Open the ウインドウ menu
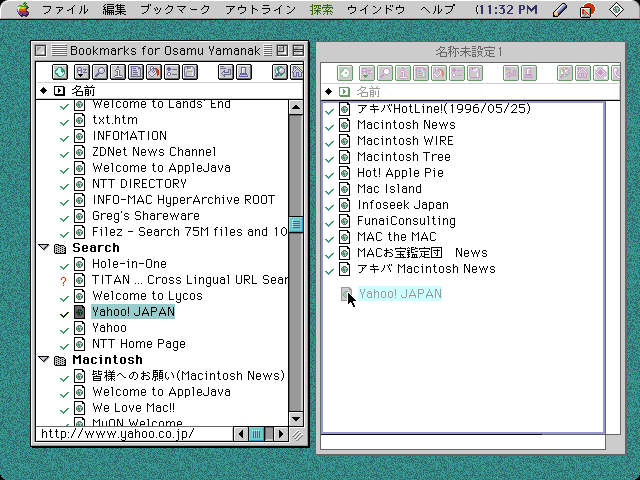Viewport: 640px width, 480px height. [x=376, y=9]
